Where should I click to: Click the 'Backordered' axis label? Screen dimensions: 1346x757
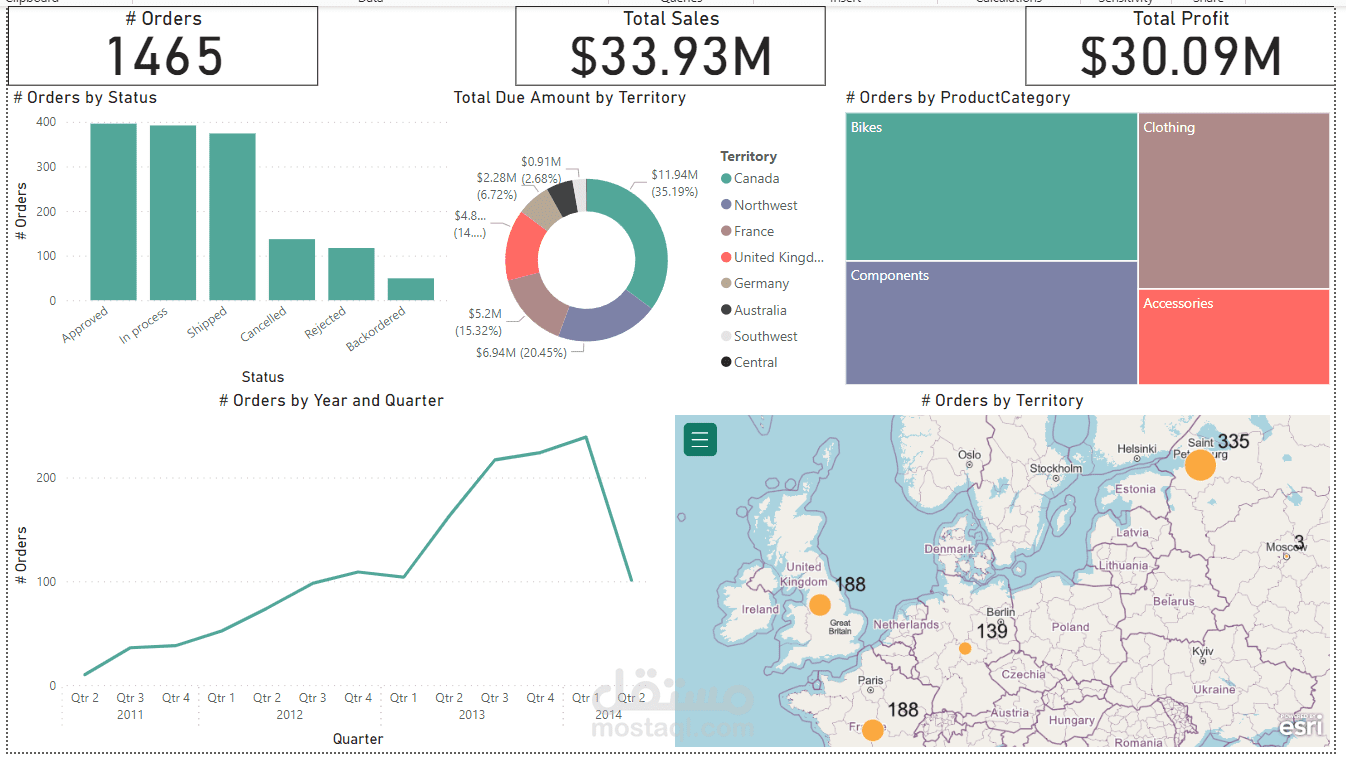coord(376,328)
